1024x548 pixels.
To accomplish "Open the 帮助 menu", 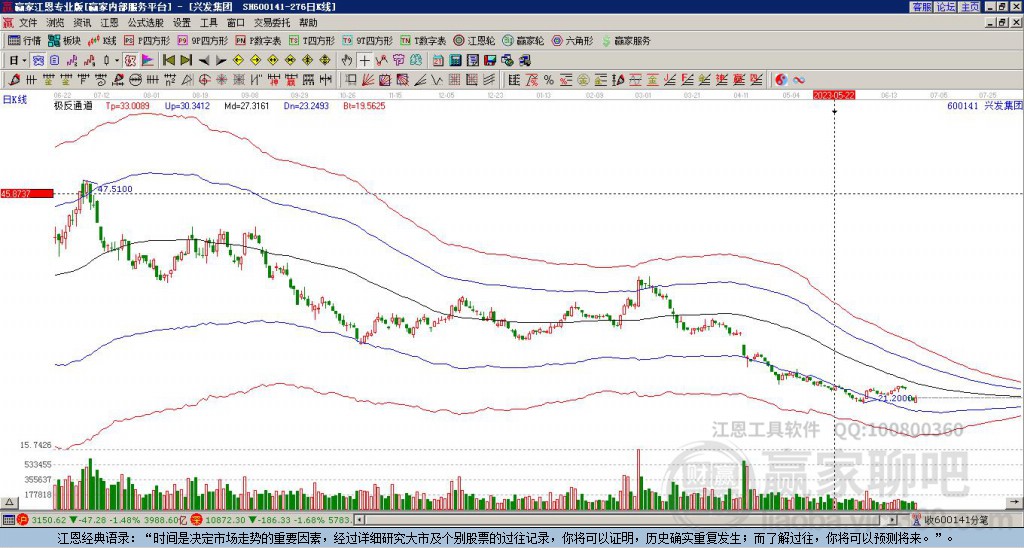I will [x=308, y=23].
